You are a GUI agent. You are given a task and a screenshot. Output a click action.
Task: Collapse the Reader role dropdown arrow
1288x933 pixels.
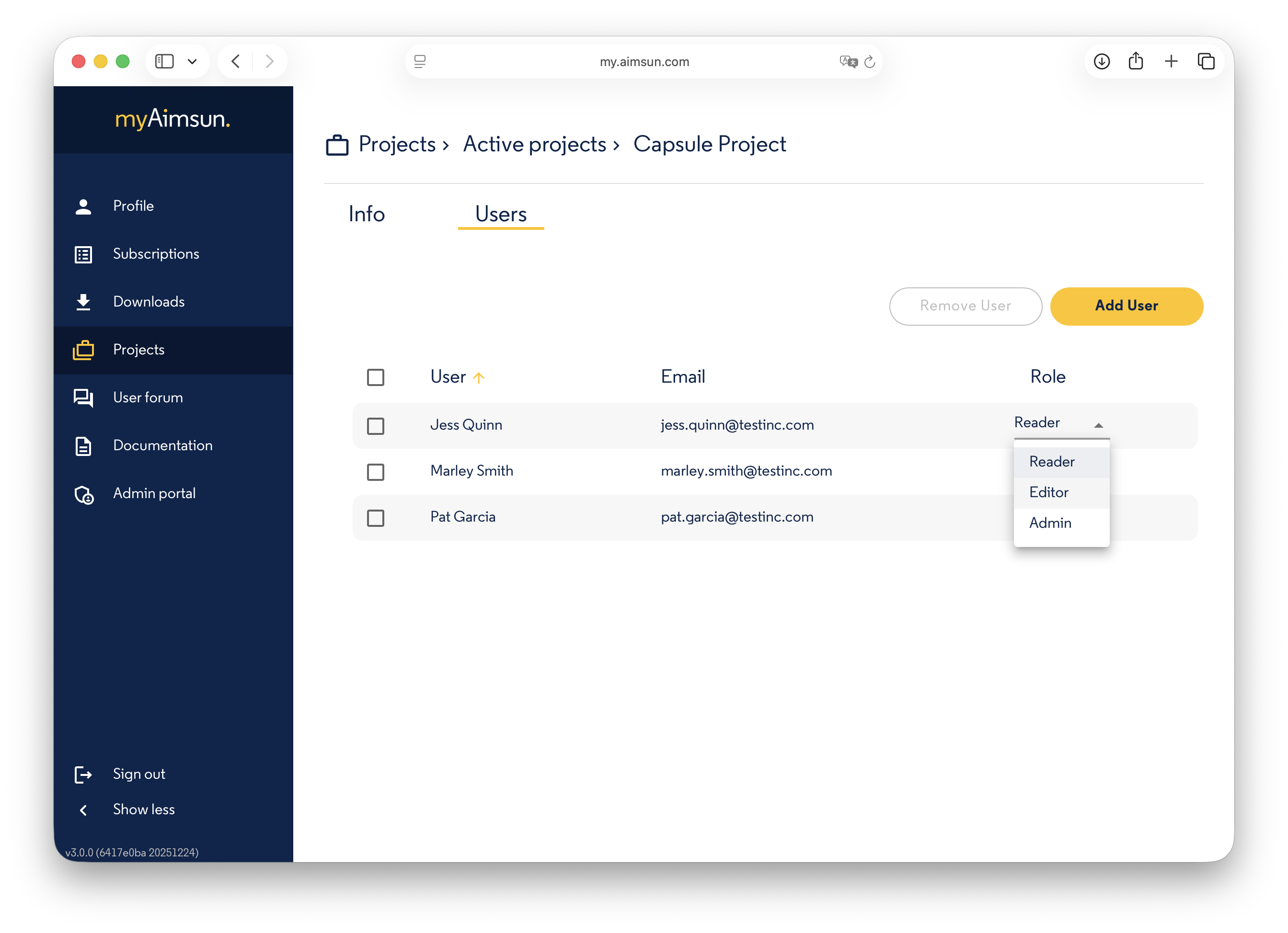coord(1098,425)
